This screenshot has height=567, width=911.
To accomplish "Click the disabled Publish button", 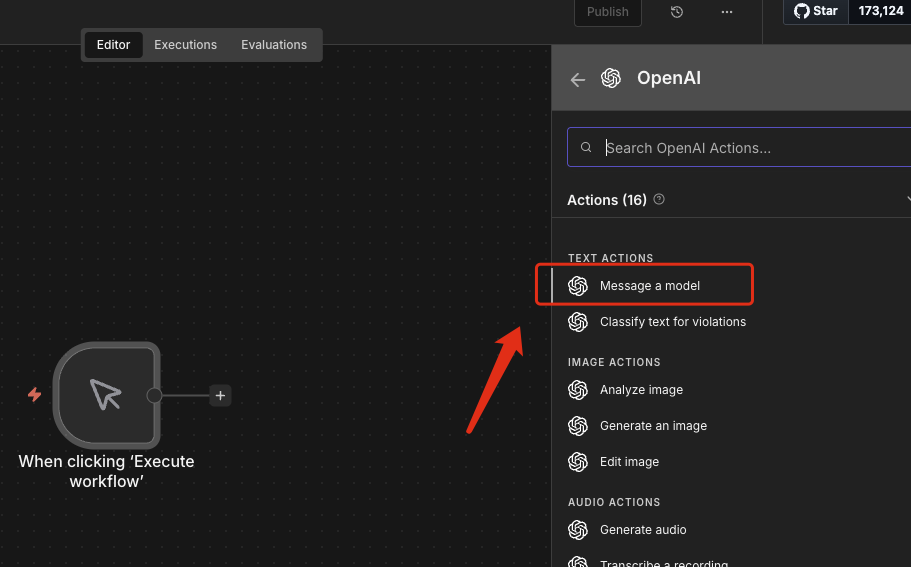I will pyautogui.click(x=608, y=12).
